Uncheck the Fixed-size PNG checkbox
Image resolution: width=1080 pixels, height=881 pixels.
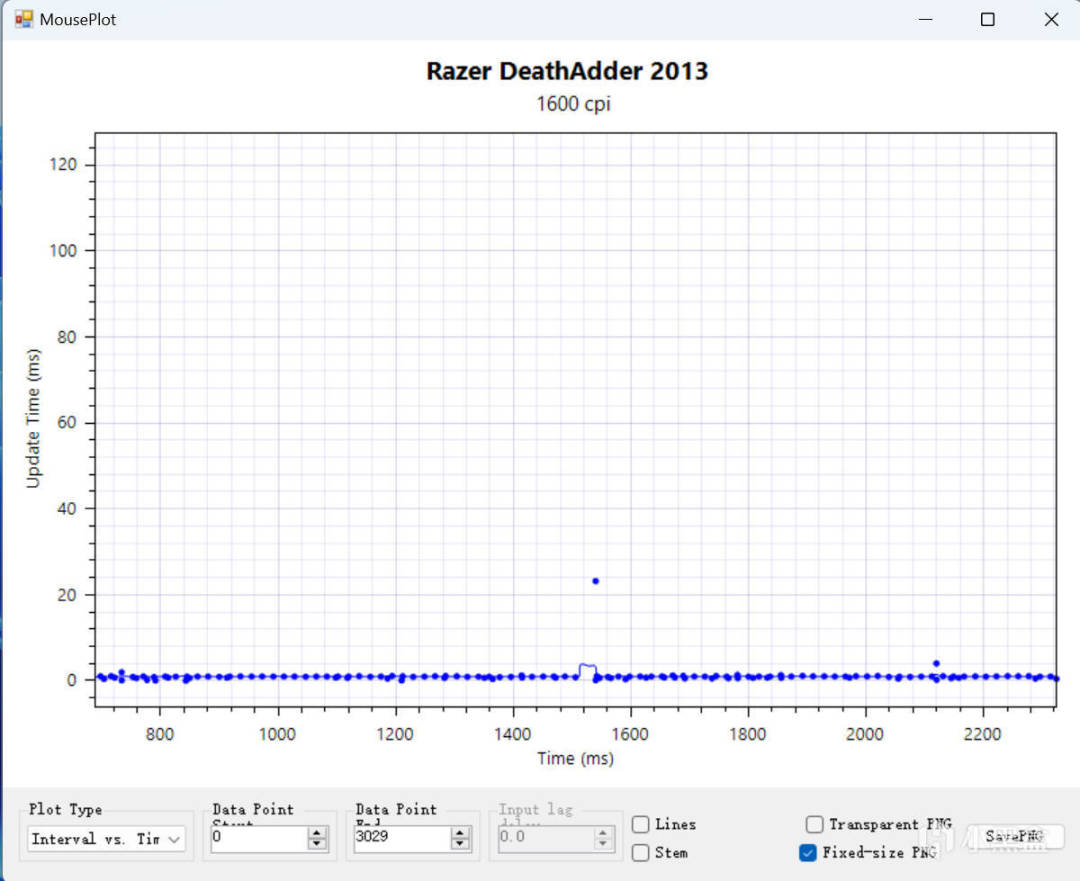808,852
